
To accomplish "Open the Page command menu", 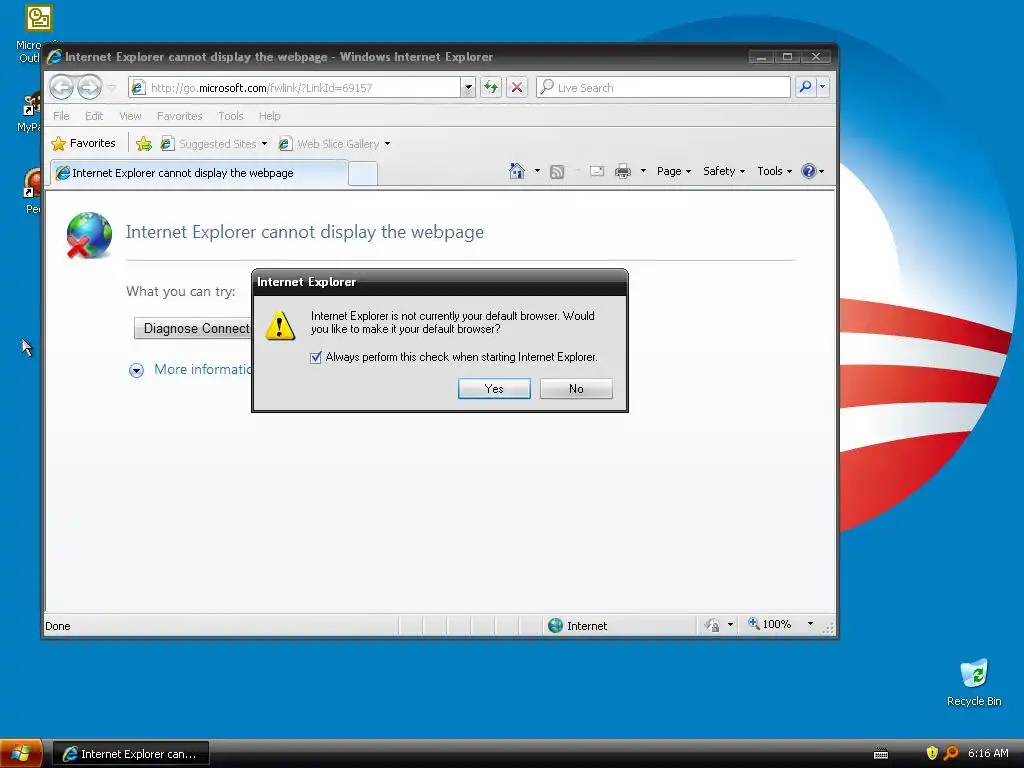I will coord(673,171).
